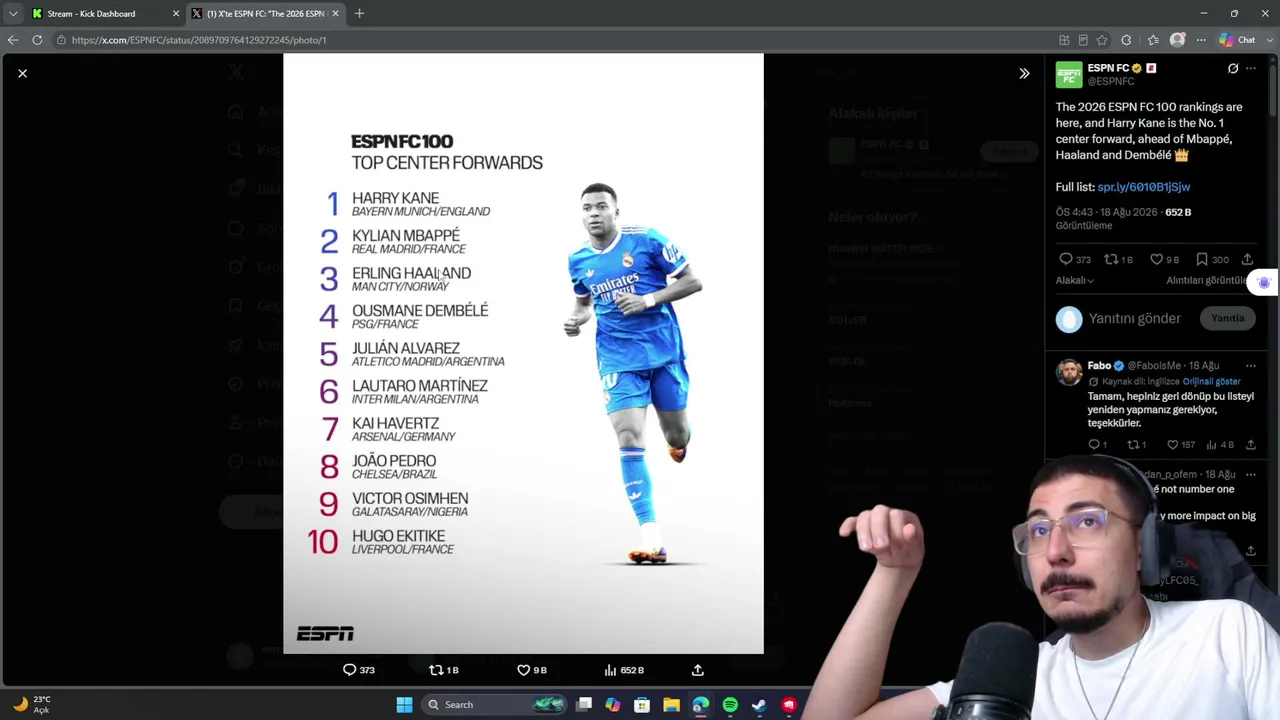Switch to Stream - Kick Dashboard tab
The width and height of the screenshot is (1280, 720).
click(x=105, y=14)
